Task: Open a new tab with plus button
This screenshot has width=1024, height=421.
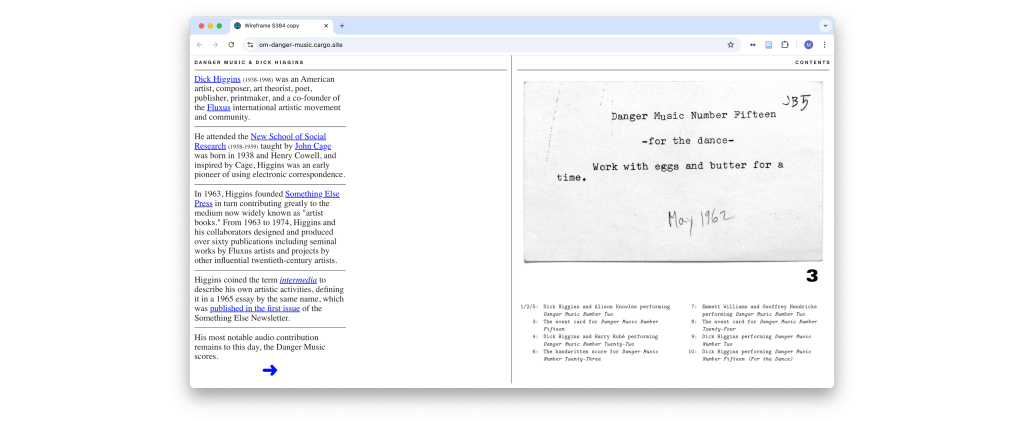Action: coord(342,26)
